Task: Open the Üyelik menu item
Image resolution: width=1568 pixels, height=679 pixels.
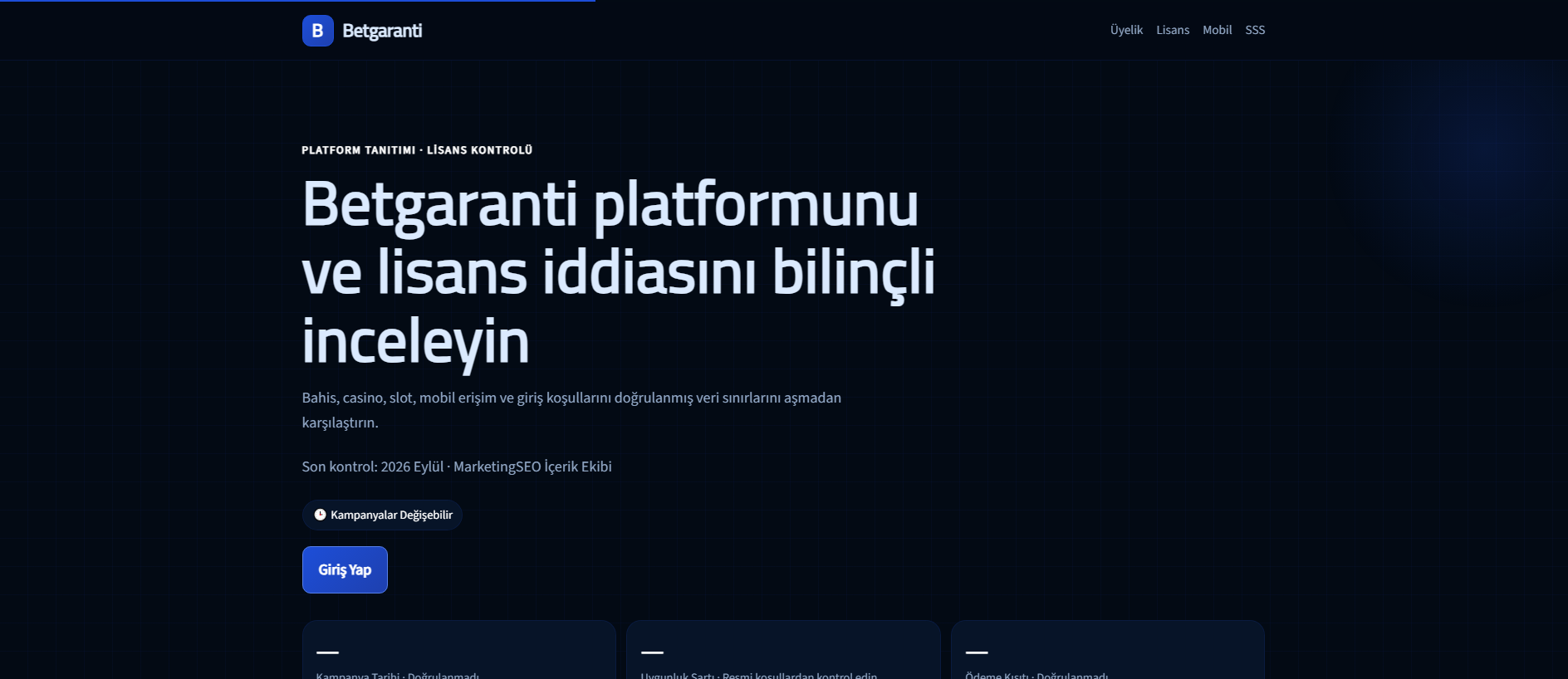Action: [x=1126, y=30]
